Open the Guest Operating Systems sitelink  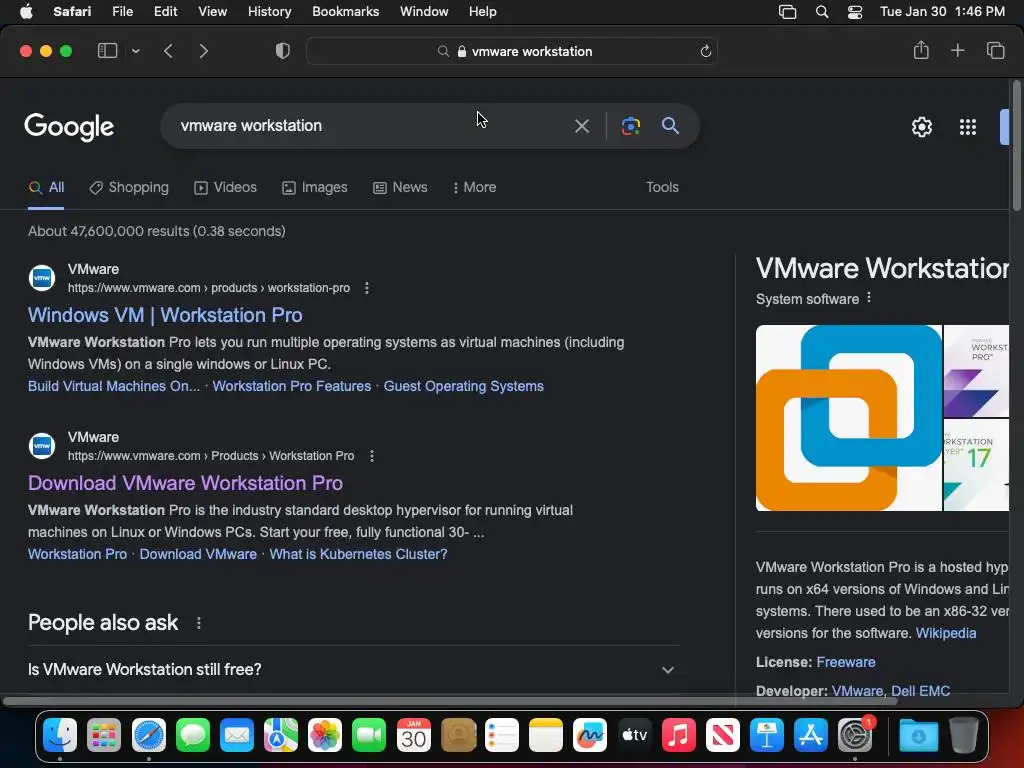464,386
